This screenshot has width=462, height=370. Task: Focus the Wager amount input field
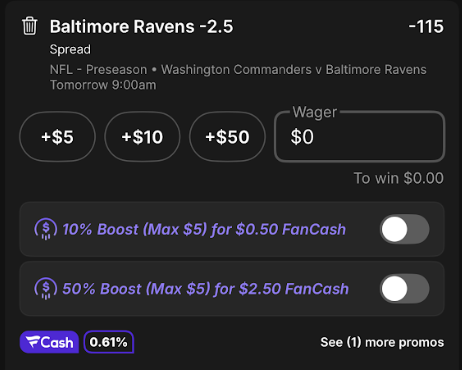(360, 137)
